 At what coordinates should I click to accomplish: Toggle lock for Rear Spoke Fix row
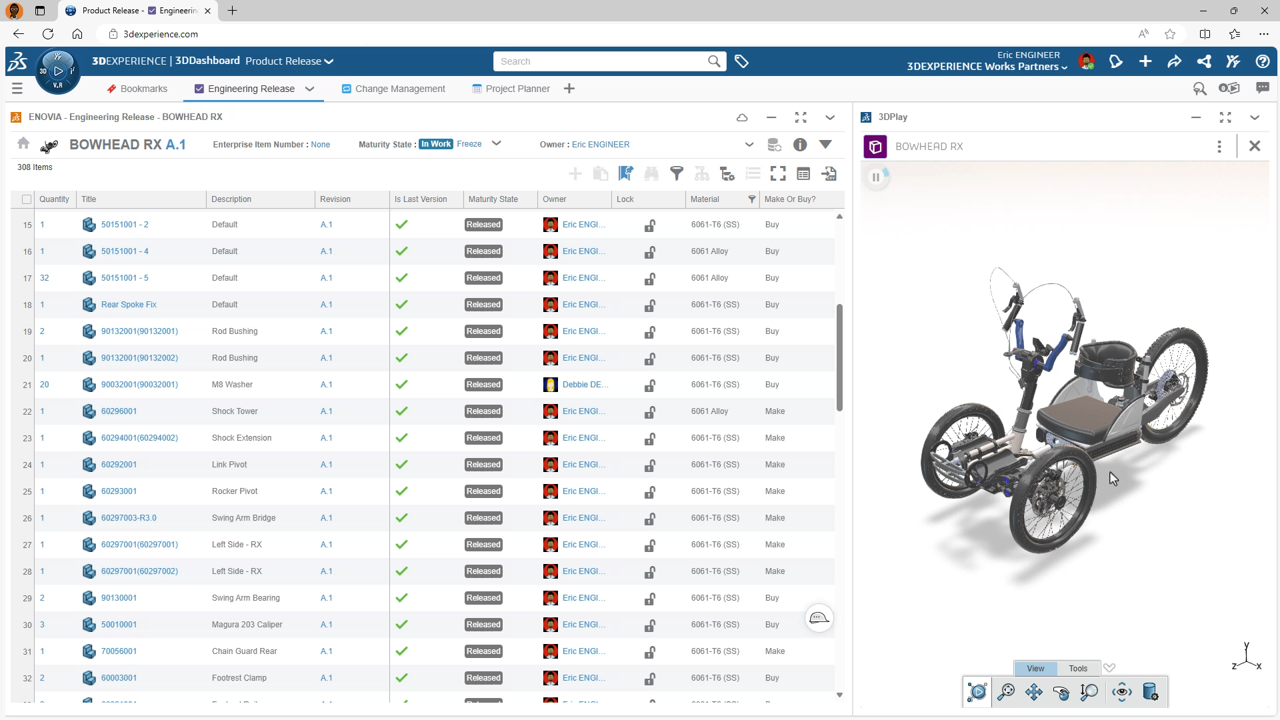pyautogui.click(x=650, y=305)
